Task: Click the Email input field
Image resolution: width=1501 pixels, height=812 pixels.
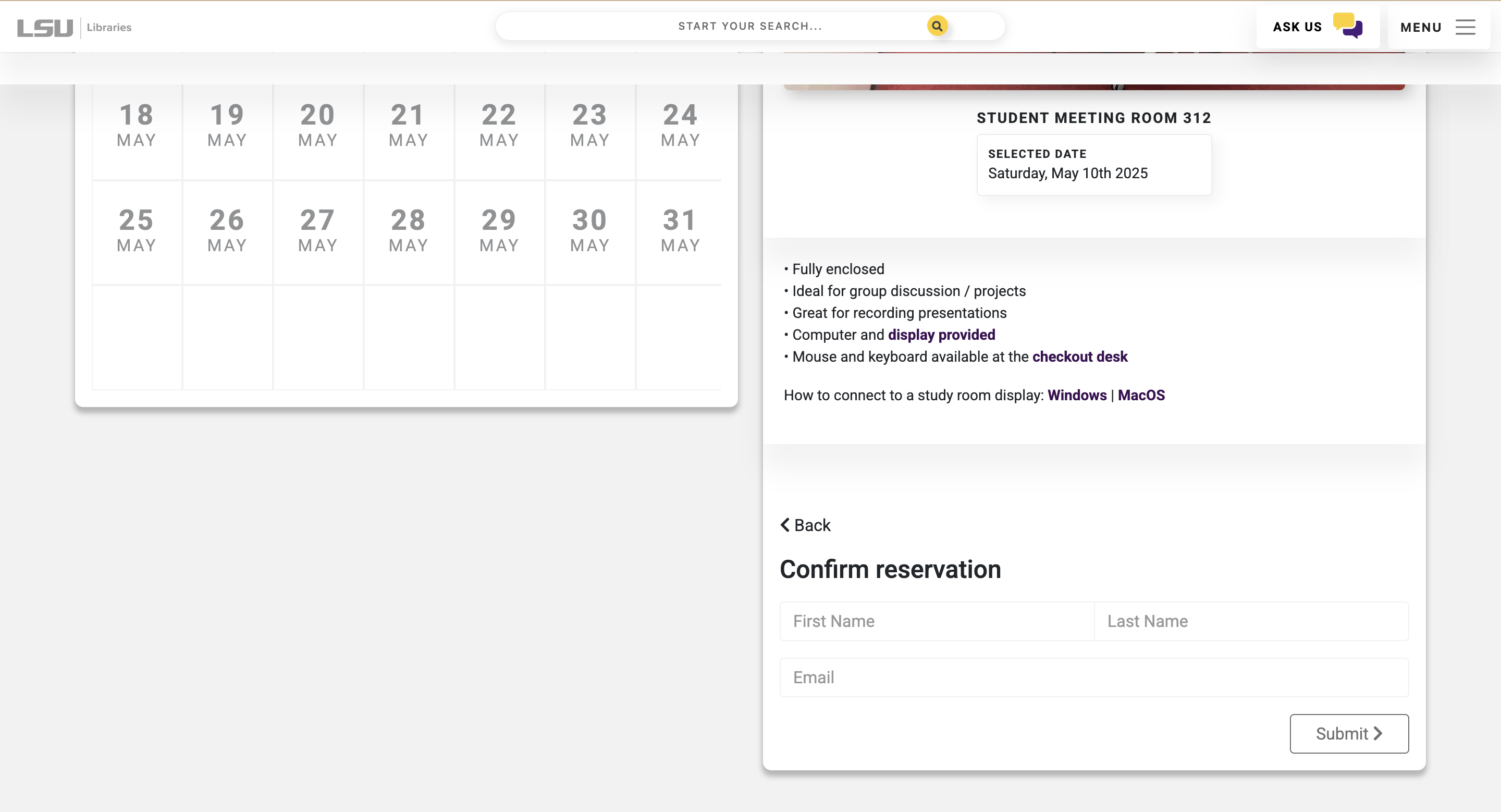Action: tap(1094, 678)
